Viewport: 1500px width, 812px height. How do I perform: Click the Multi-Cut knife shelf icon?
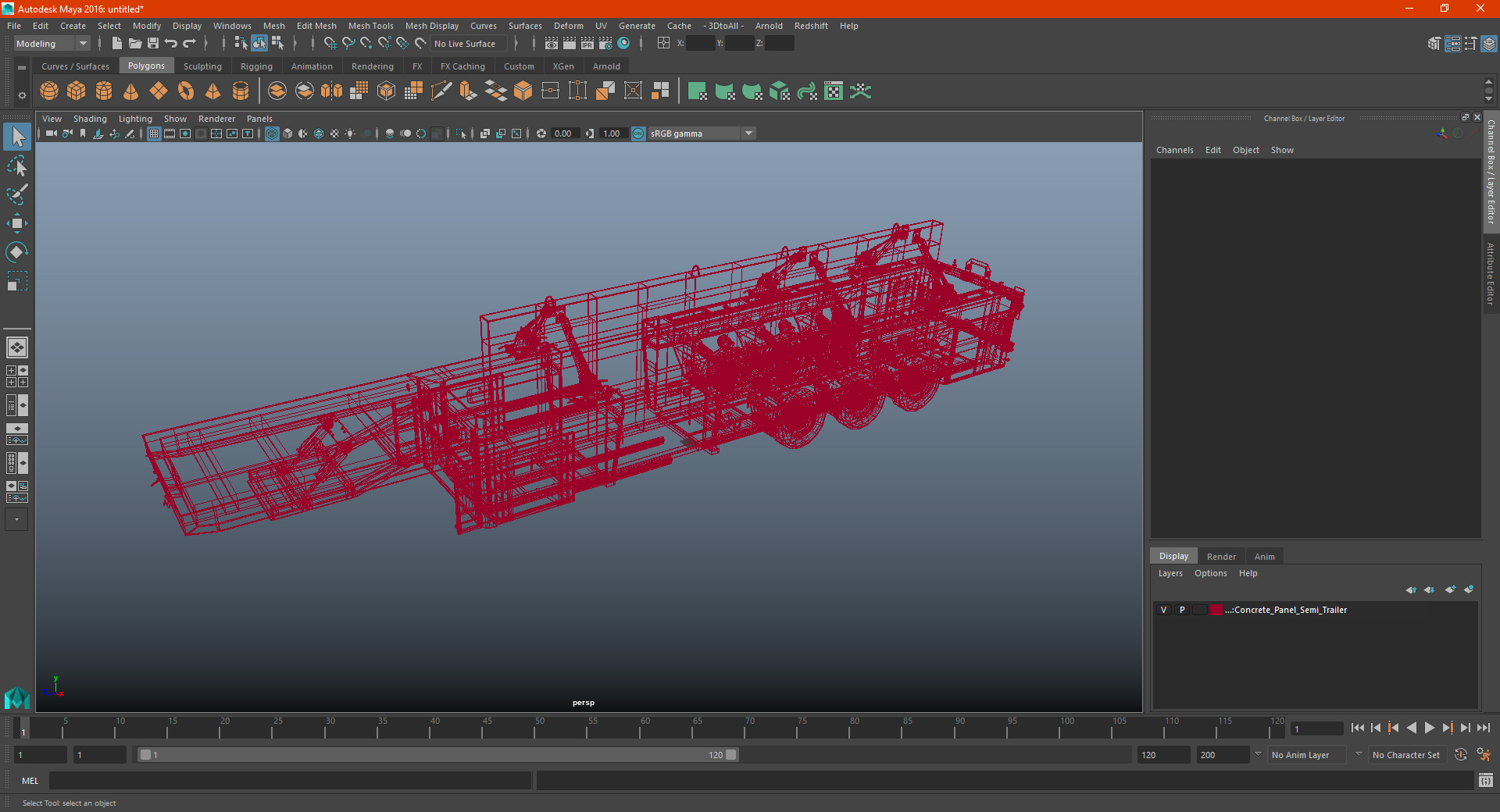point(441,91)
